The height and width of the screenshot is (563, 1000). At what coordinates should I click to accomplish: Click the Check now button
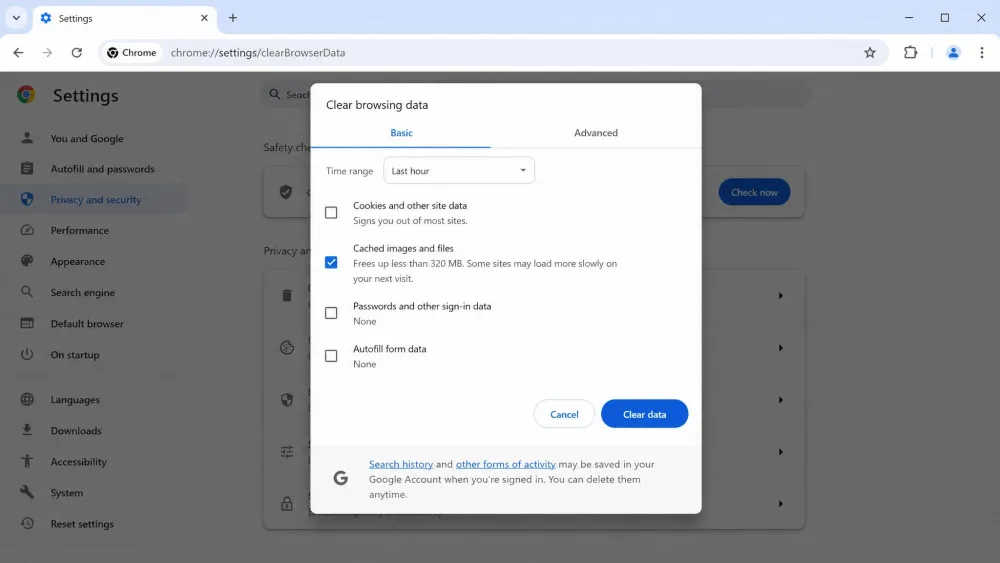[754, 192]
